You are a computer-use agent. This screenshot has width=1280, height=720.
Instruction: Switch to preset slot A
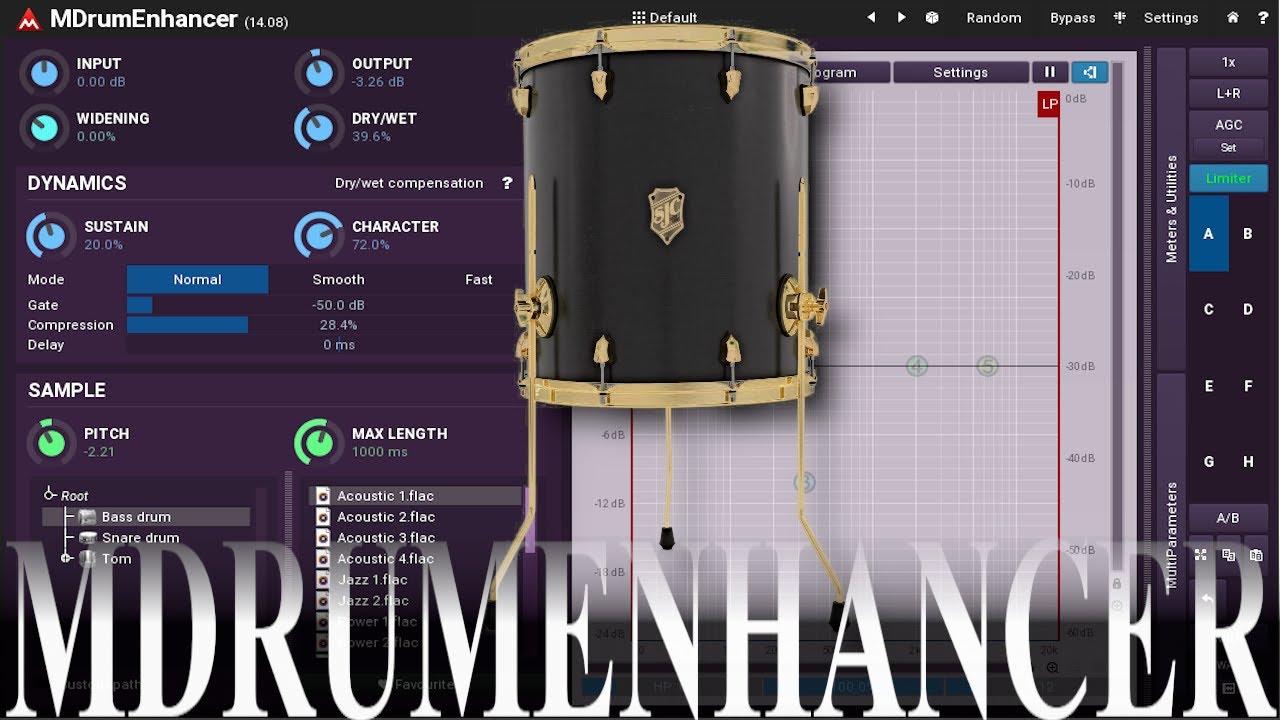tap(1208, 234)
